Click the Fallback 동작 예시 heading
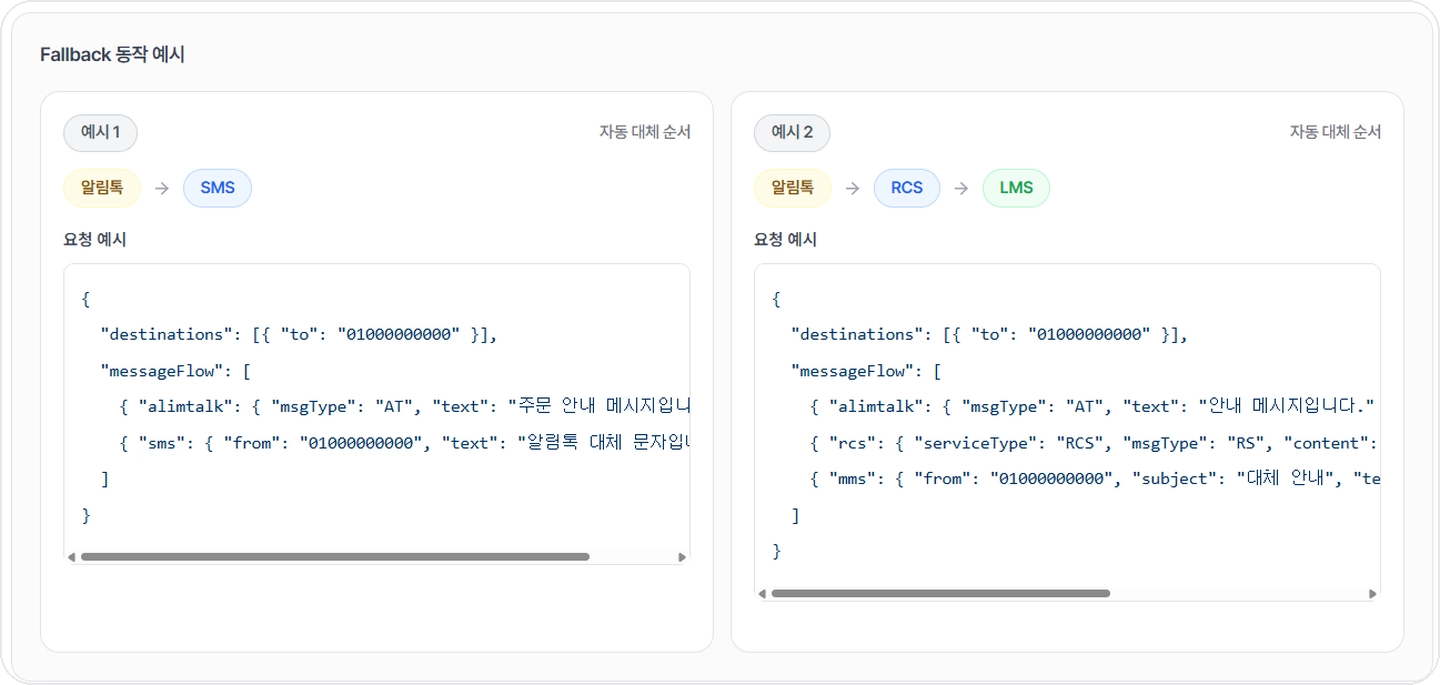This screenshot has width=1440, height=685. pos(112,55)
